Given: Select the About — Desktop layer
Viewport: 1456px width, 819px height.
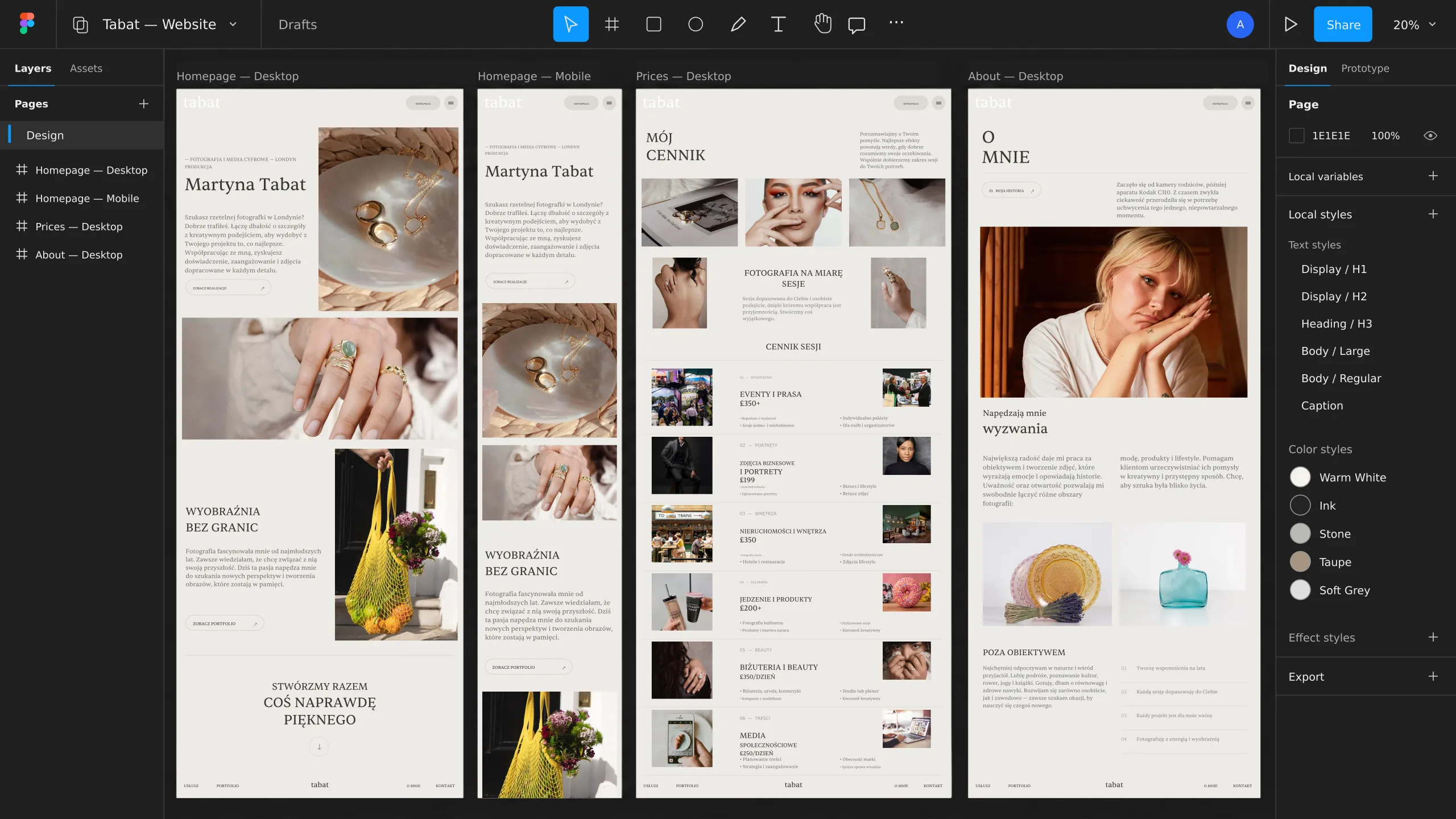Looking at the screenshot, I should tap(82, 255).
